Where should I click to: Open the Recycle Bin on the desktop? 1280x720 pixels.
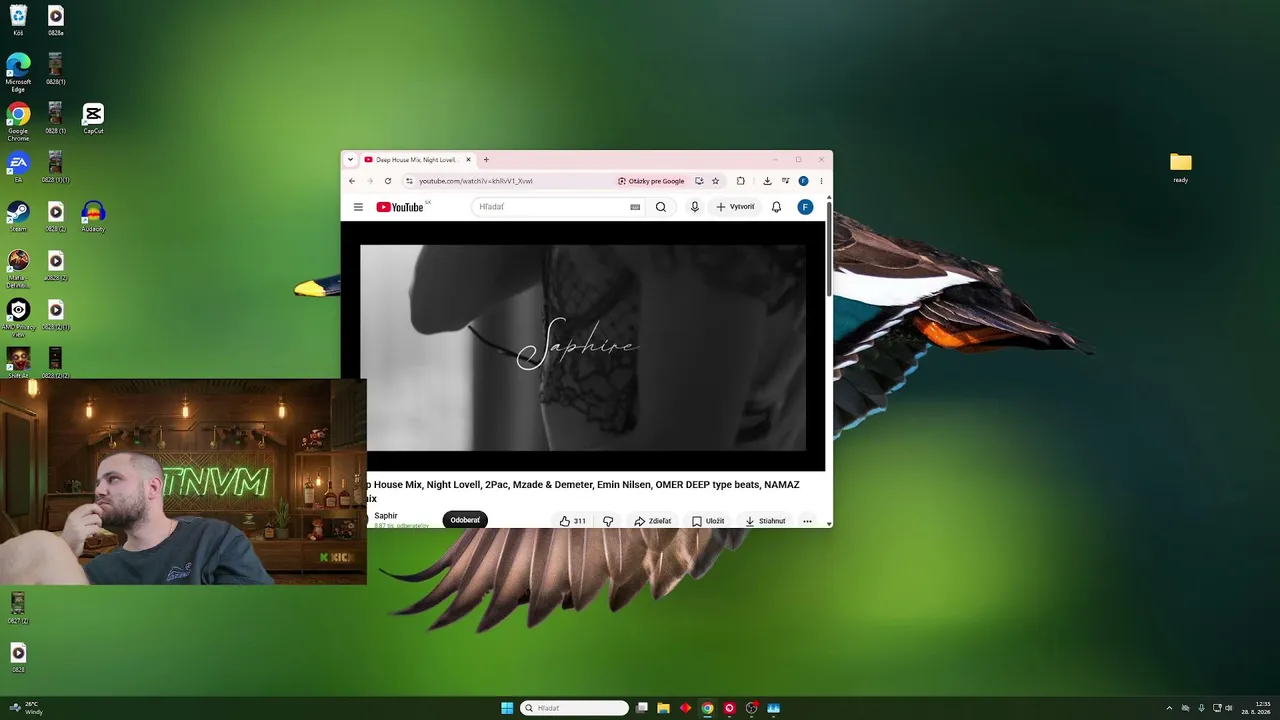point(18,20)
